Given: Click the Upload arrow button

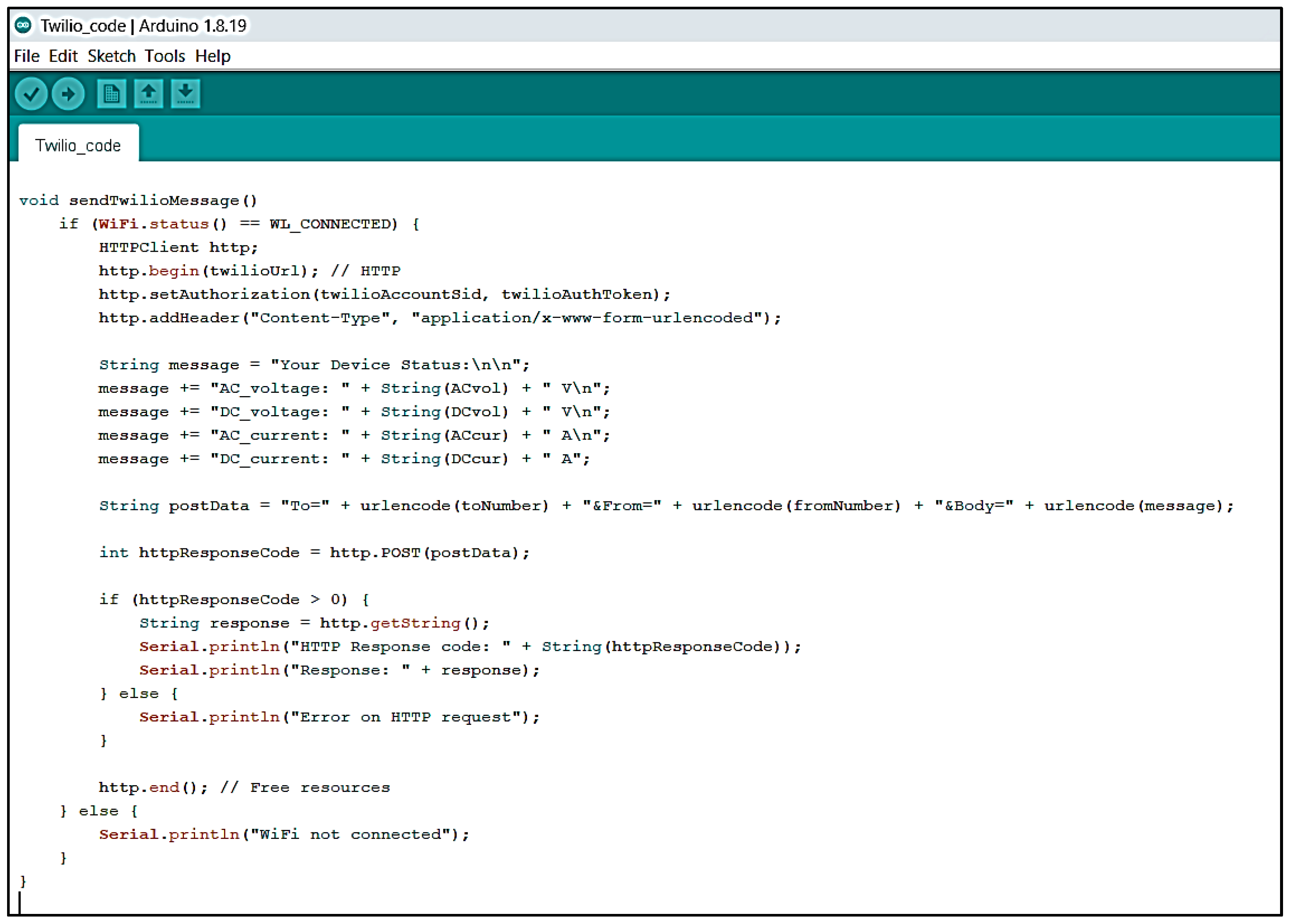Looking at the screenshot, I should point(68,94).
